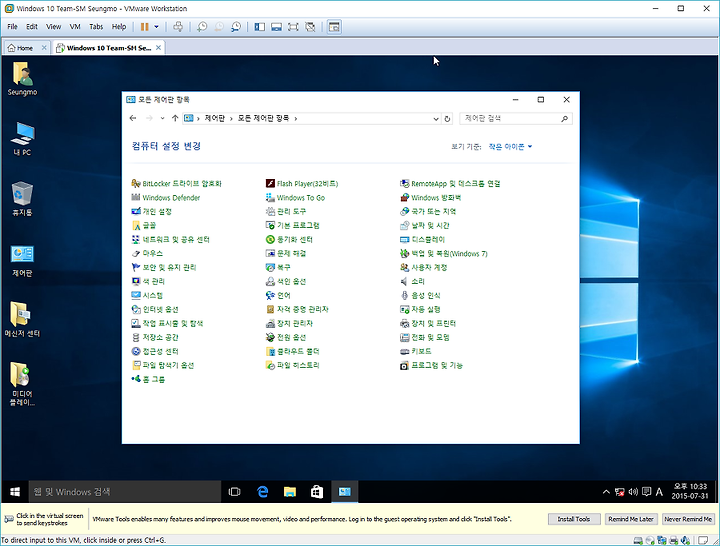The image size is (720, 546).
Task: Open 사용자 계정
Action: (x=423, y=267)
